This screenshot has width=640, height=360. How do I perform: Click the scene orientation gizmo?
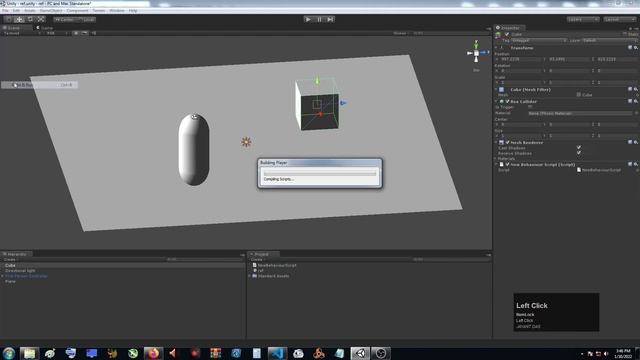pos(476,52)
